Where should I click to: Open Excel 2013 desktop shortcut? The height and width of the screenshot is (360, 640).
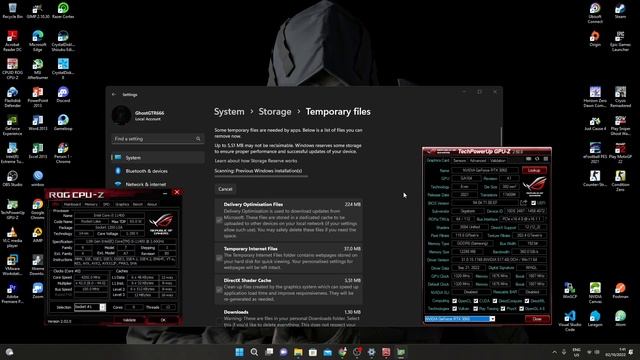tap(38, 150)
